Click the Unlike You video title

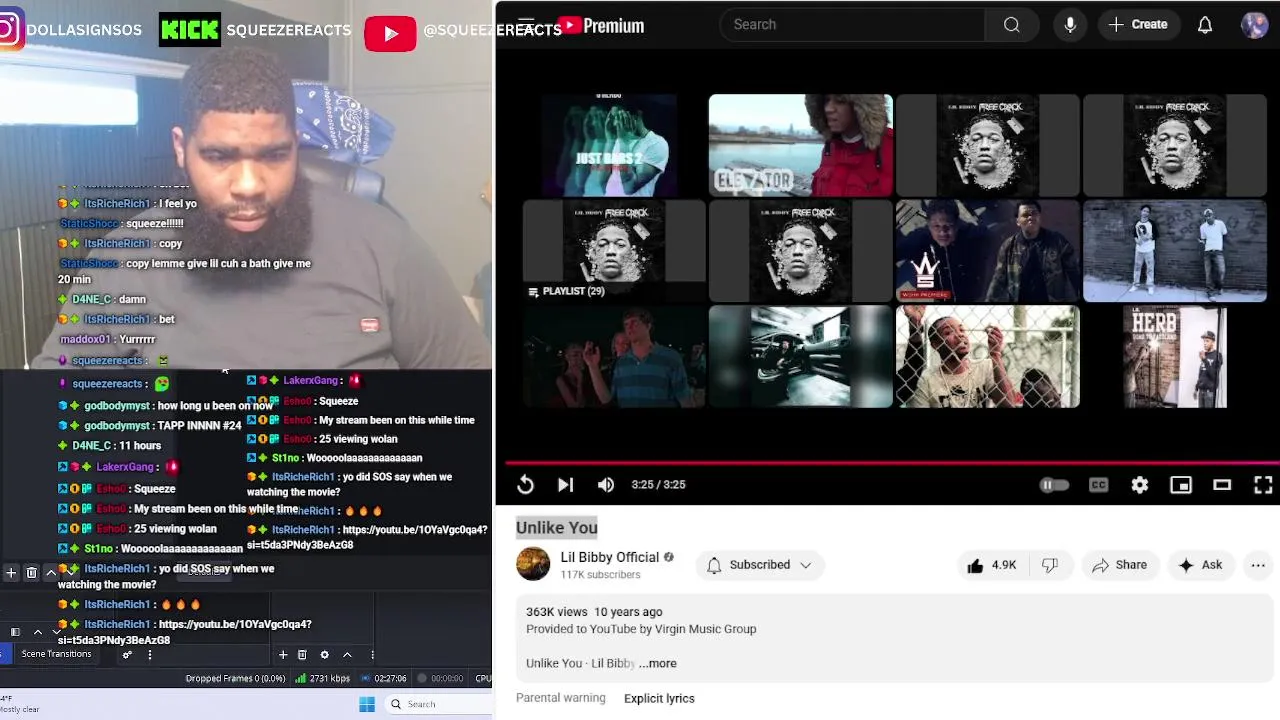(x=557, y=528)
